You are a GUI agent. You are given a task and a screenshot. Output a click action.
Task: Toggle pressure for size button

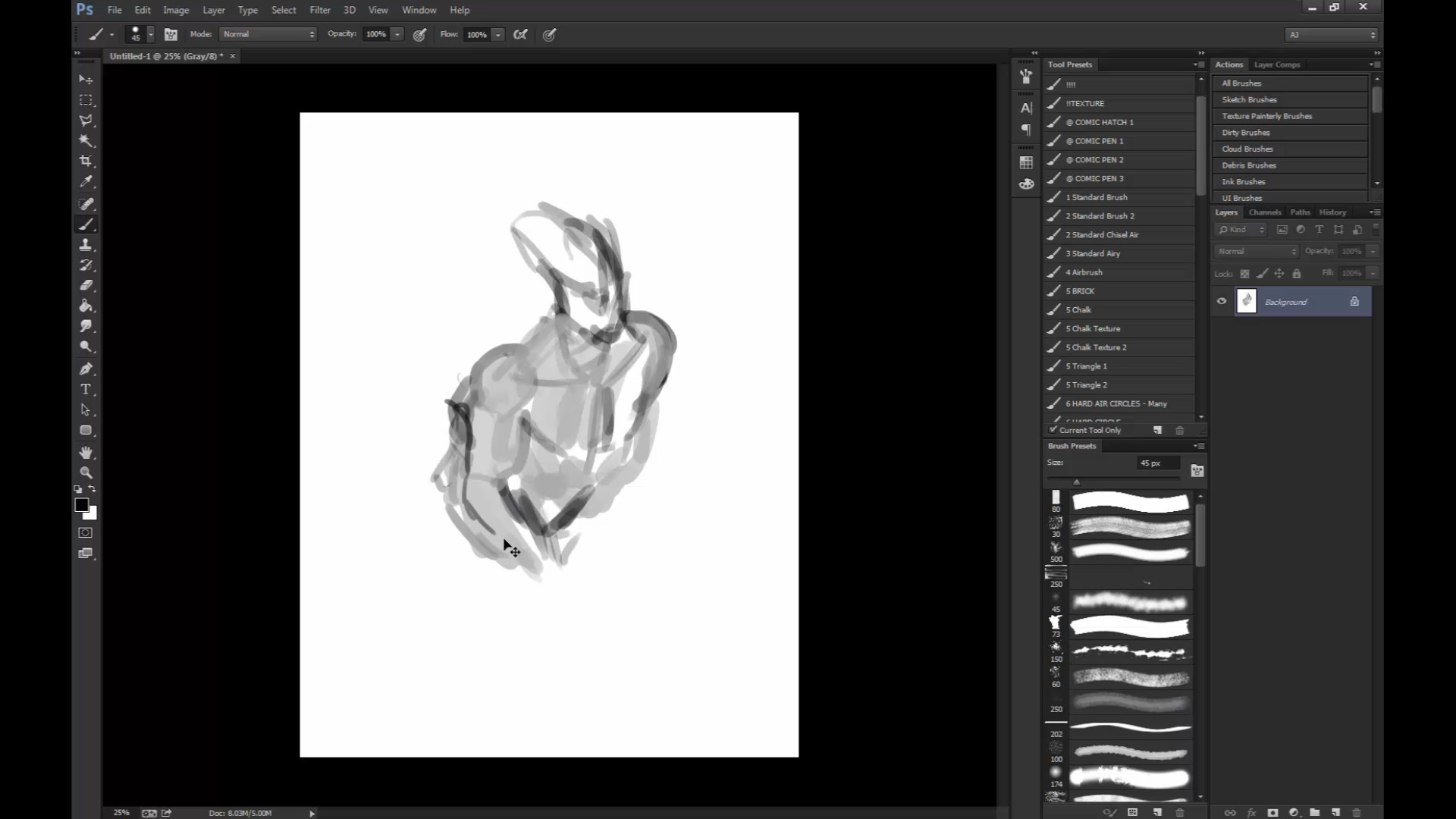(550, 34)
